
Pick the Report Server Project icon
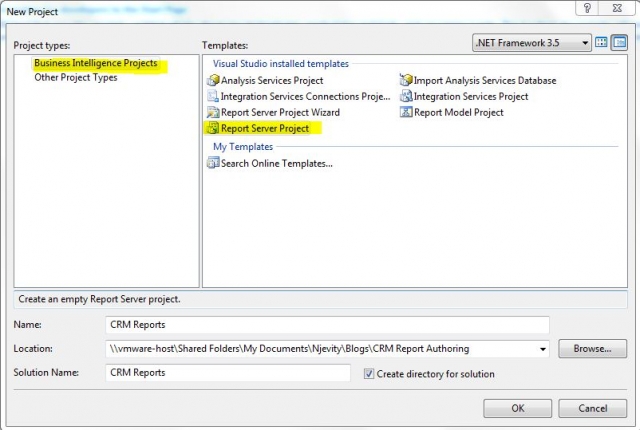(x=213, y=128)
